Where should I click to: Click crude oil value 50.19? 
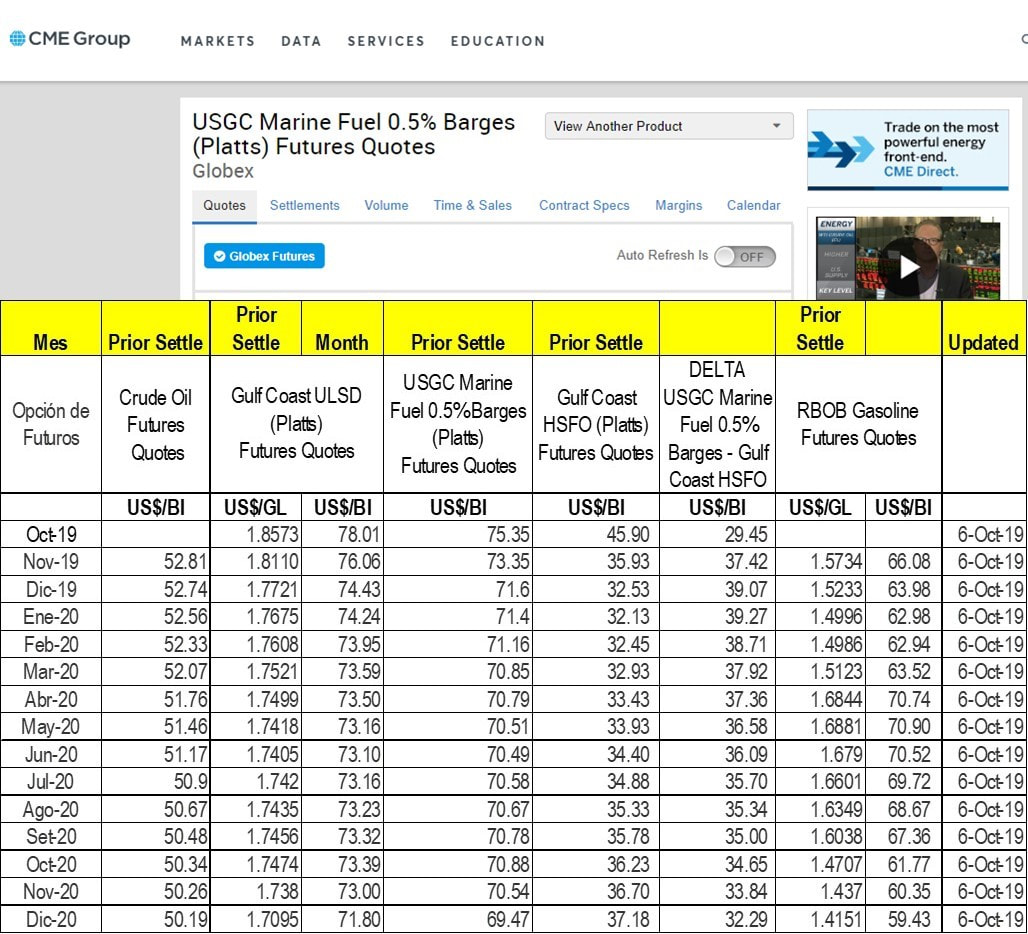coord(186,919)
